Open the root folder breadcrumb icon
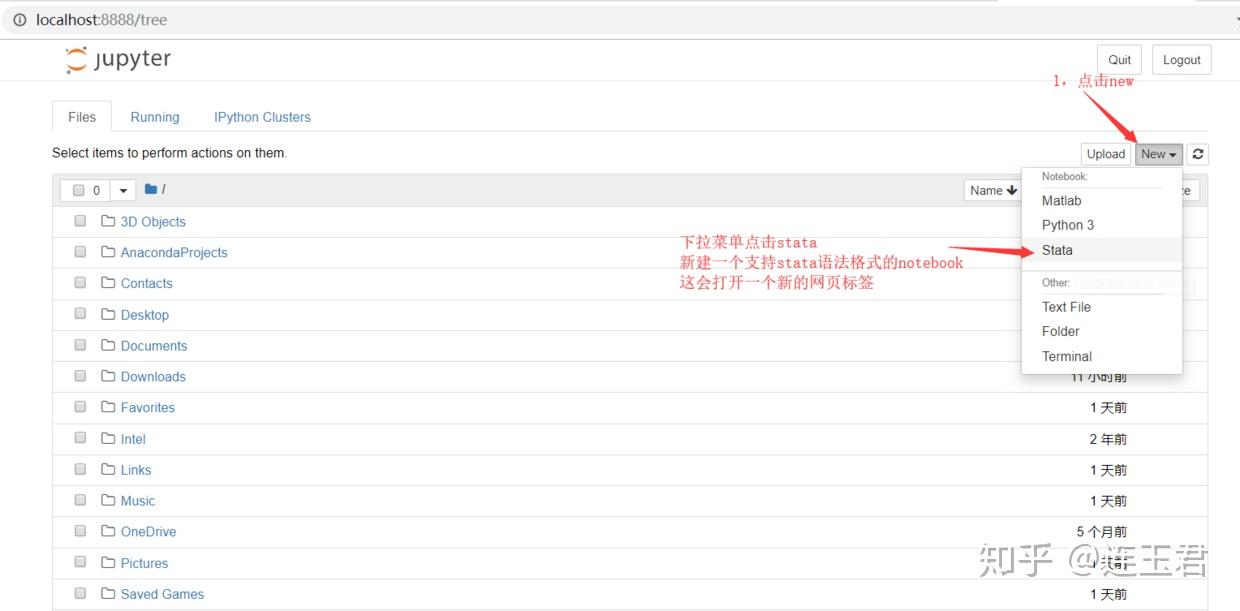The width and height of the screenshot is (1240, 611). 150,188
